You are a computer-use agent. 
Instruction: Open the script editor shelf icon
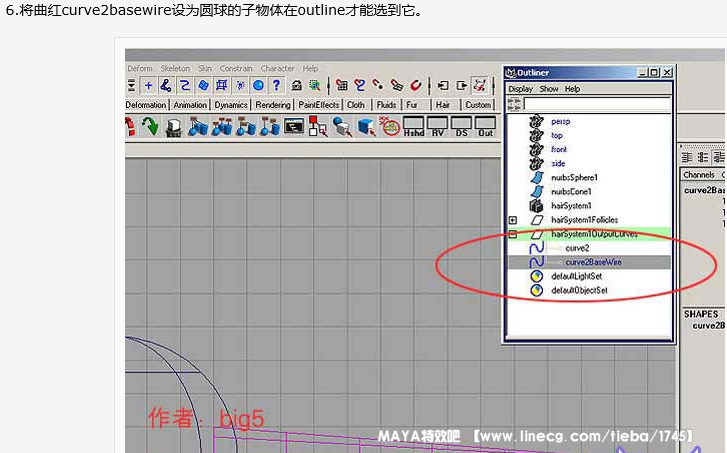(x=294, y=127)
